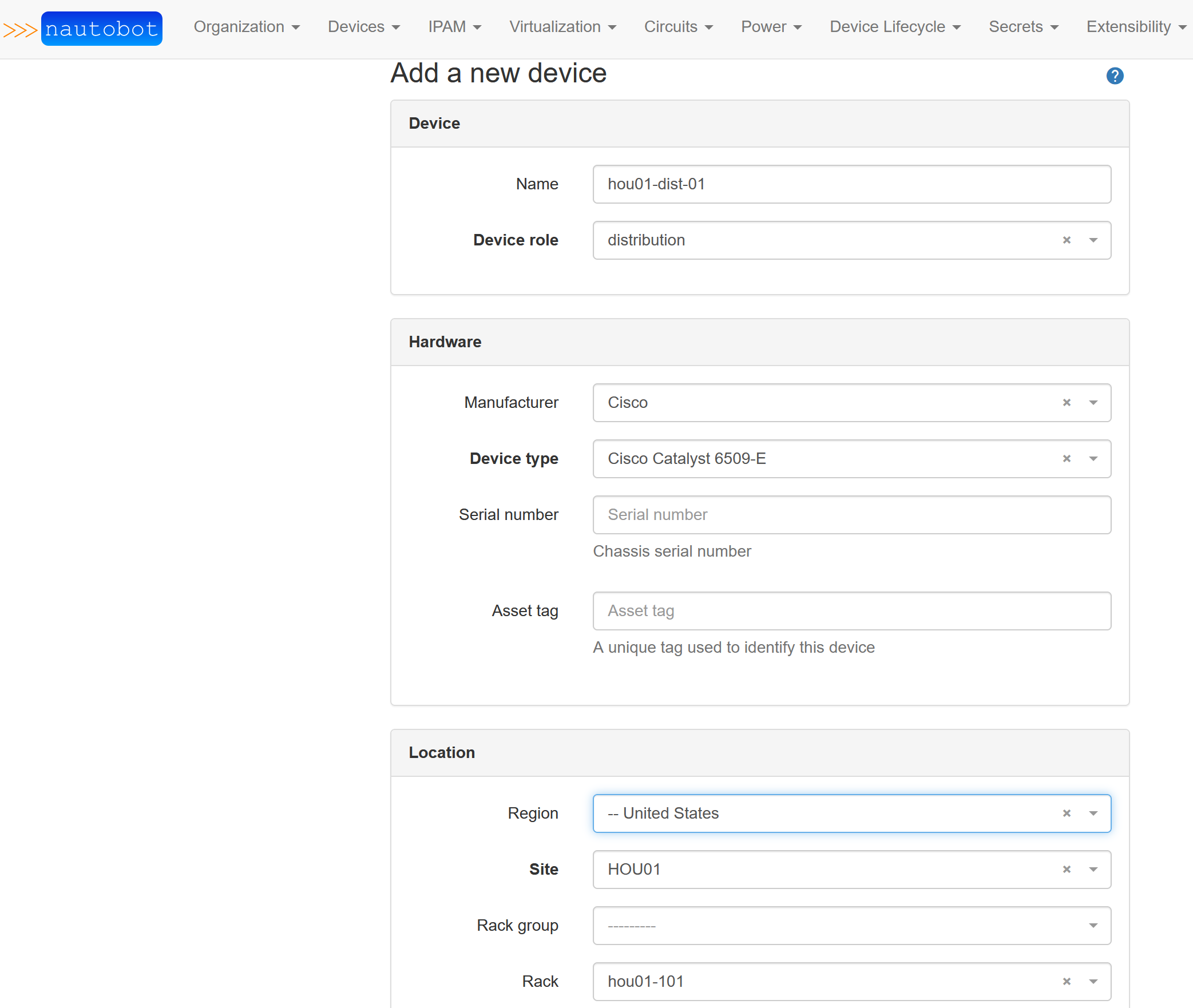This screenshot has width=1193, height=1008.
Task: Open the help question mark icon
Action: tap(1114, 76)
